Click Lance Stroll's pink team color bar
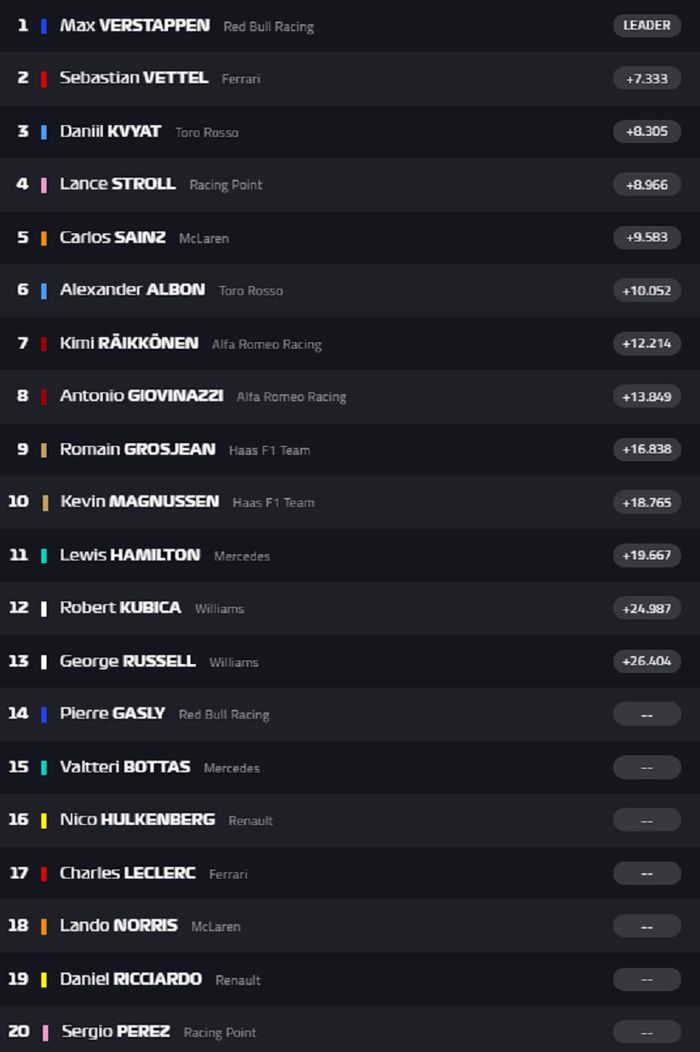This screenshot has width=700, height=1052. pos(44,185)
